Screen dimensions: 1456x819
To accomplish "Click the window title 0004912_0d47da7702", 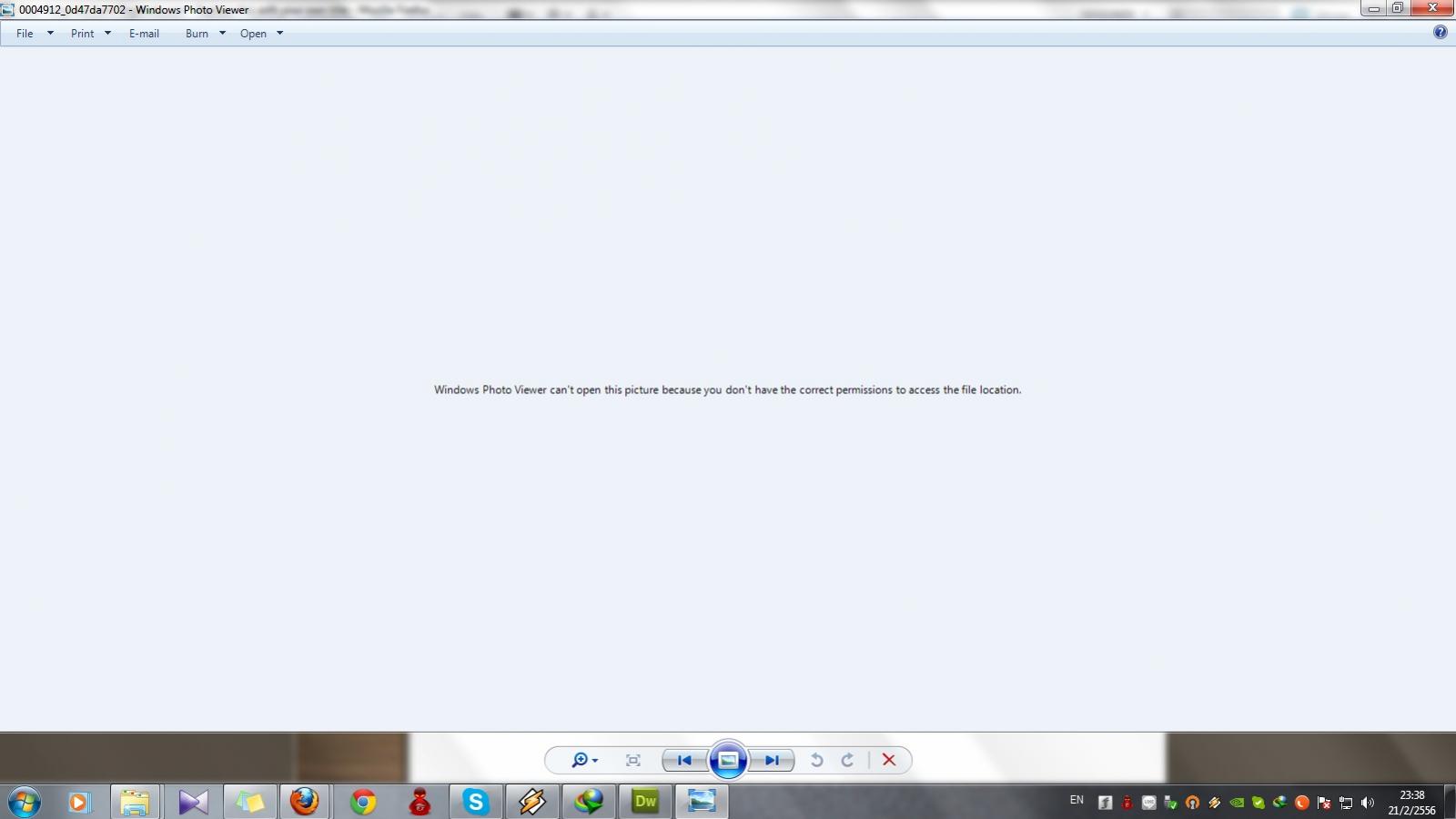I will coord(72,10).
